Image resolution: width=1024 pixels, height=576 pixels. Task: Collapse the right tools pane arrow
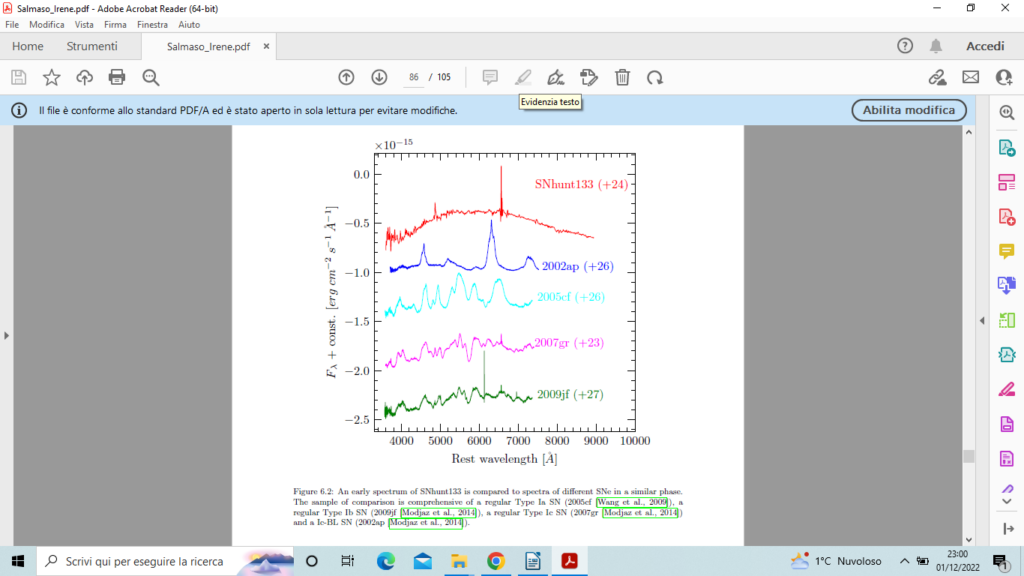tap(982, 321)
